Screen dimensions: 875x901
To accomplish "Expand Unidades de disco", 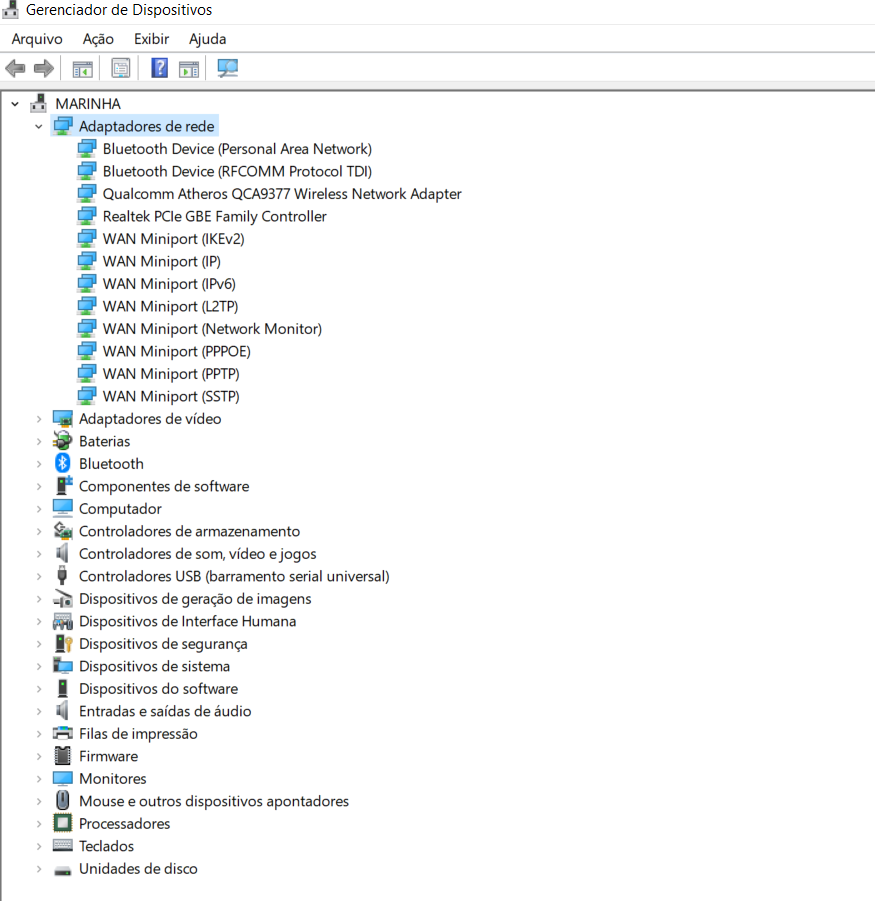I will pyautogui.click(x=38, y=869).
